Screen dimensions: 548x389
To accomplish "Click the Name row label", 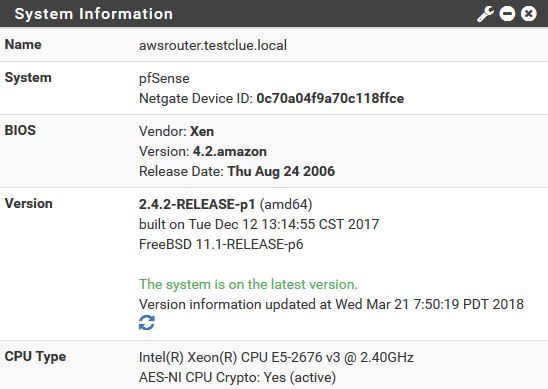I will click(x=23, y=45).
